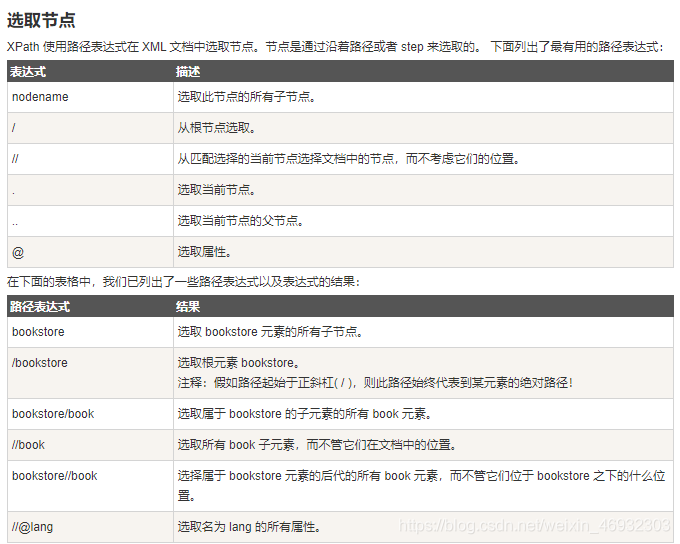Screen dimensions: 680x544
Task: Click the 结果 column header
Action: 188,307
